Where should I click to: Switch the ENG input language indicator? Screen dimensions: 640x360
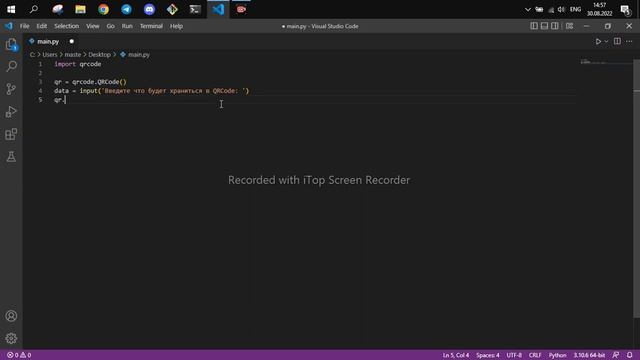point(576,9)
